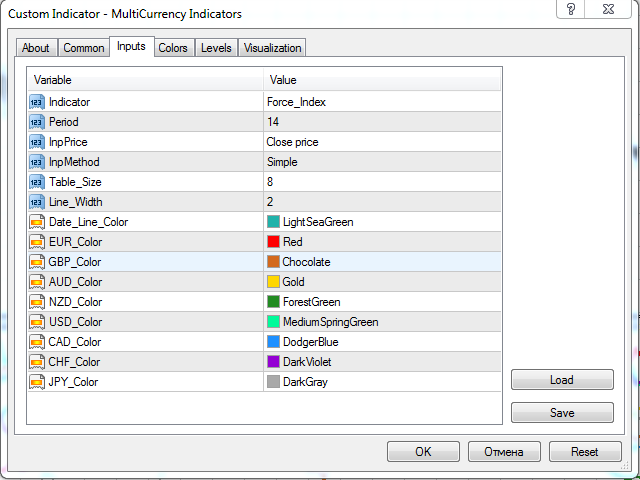Click the Value column header
Screen dimensions: 640x480
tap(382, 80)
